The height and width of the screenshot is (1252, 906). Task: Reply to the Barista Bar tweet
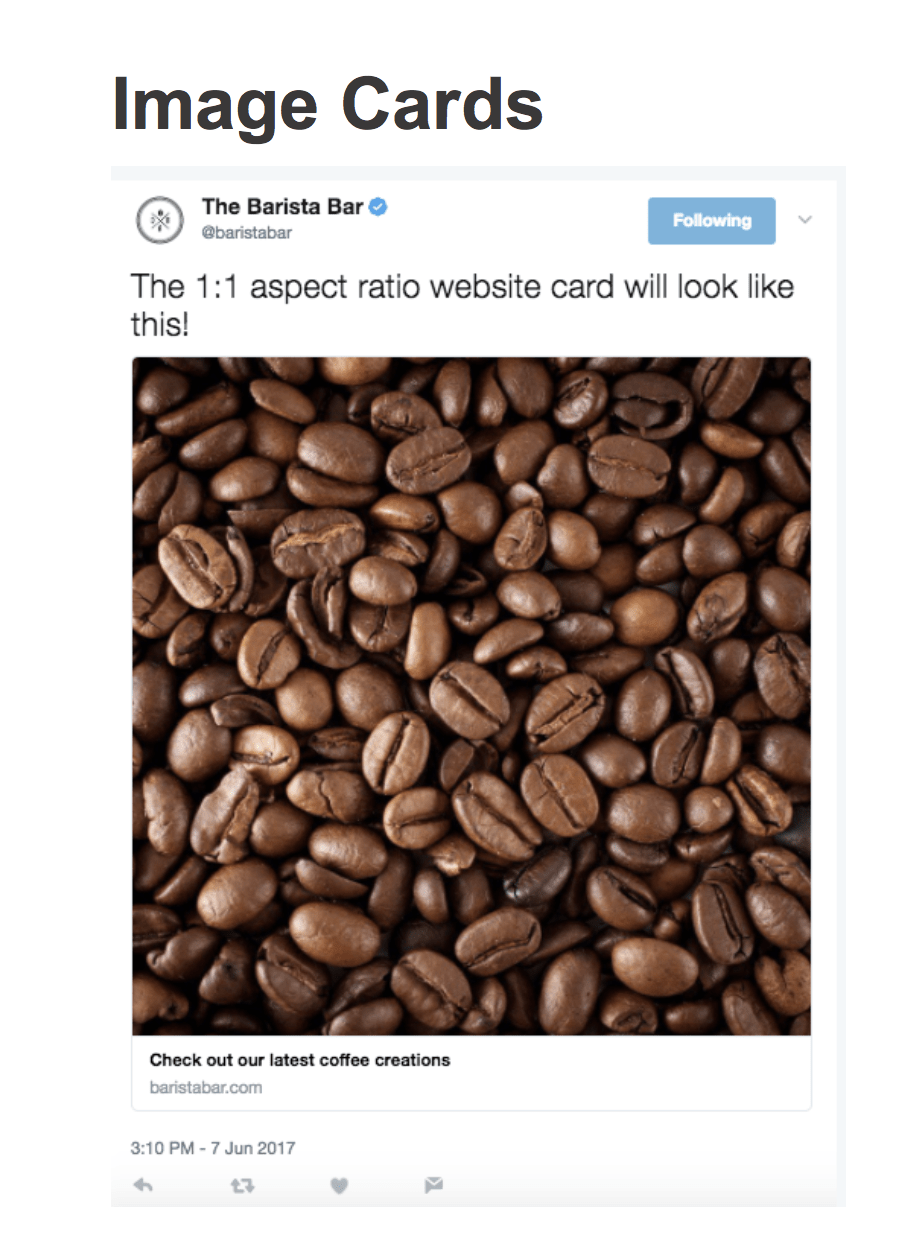click(143, 1185)
